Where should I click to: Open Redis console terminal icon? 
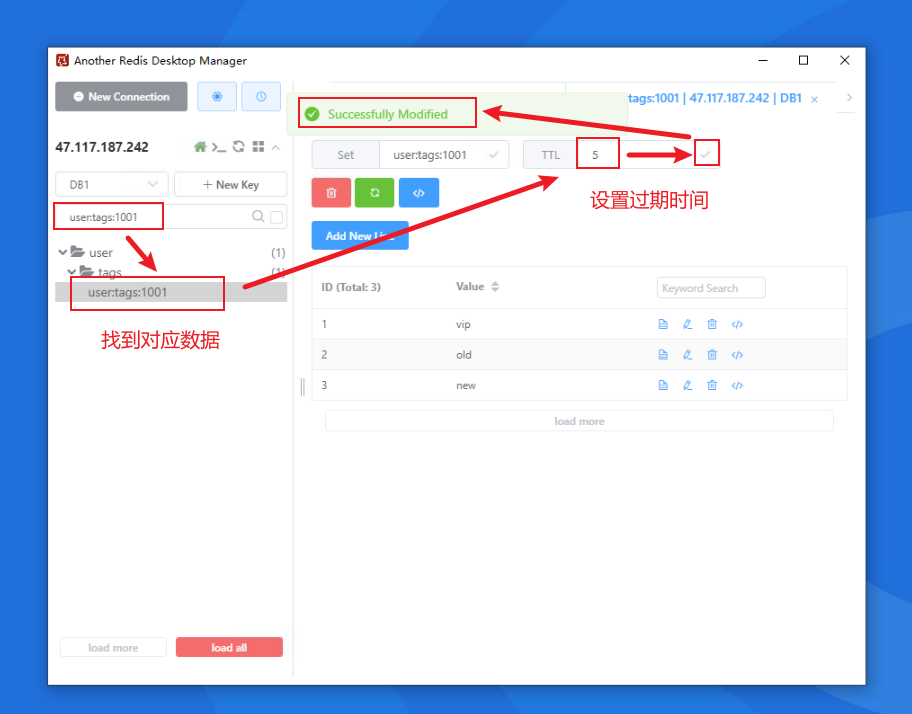click(x=219, y=147)
